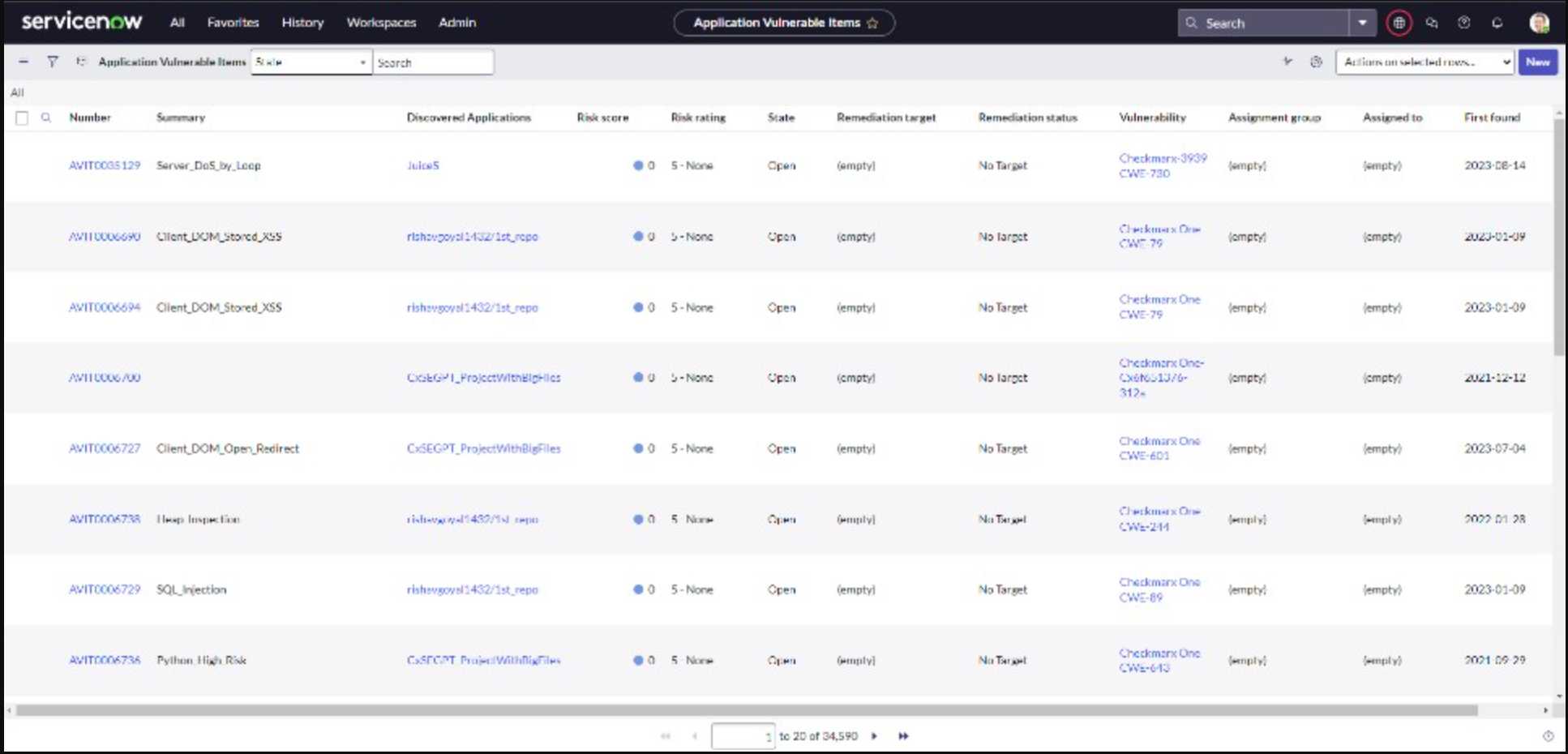Open the Workspaces menu
Screen dimensions: 1568x754
pos(380,23)
